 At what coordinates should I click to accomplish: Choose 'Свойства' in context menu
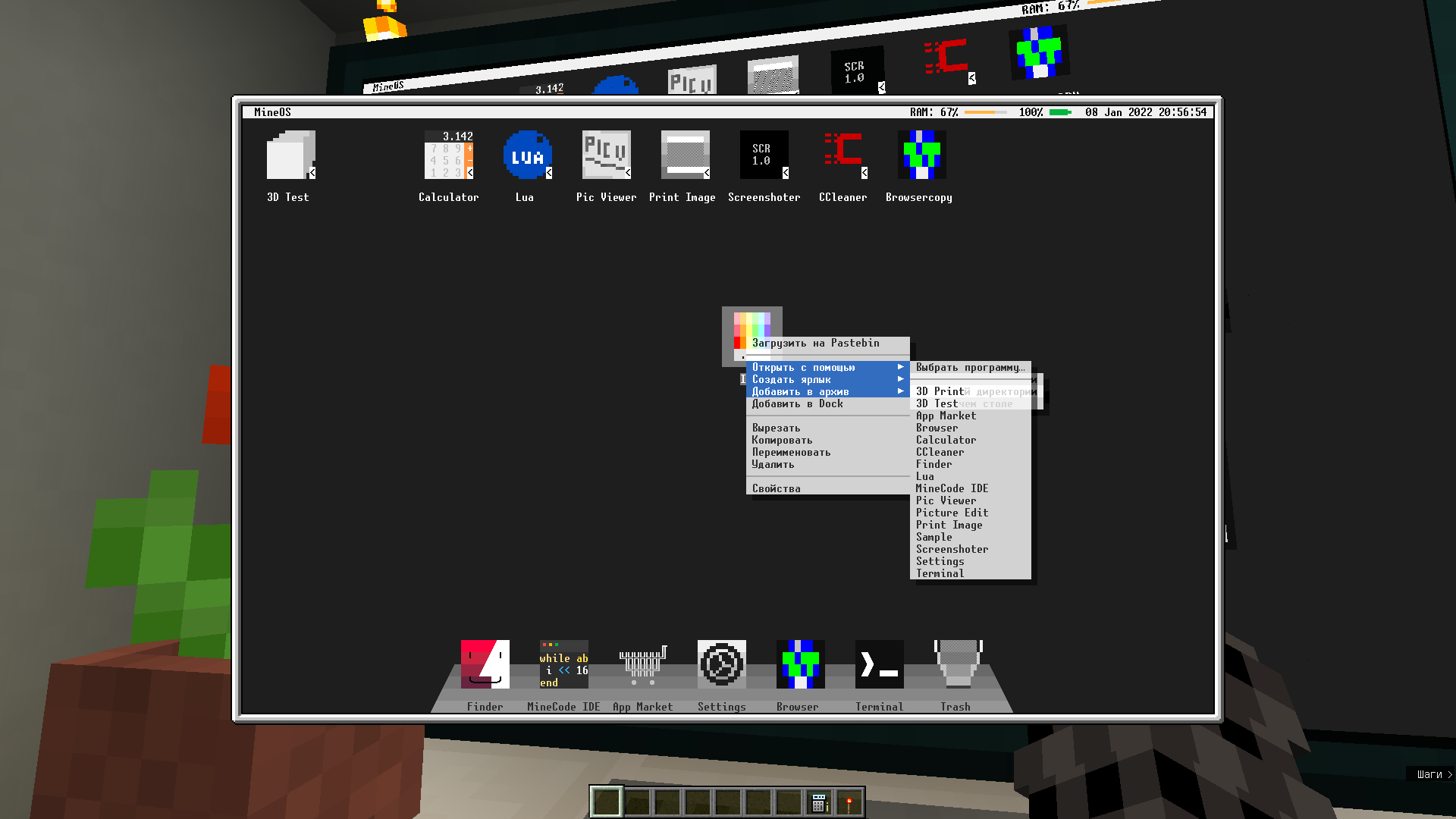[x=777, y=488]
